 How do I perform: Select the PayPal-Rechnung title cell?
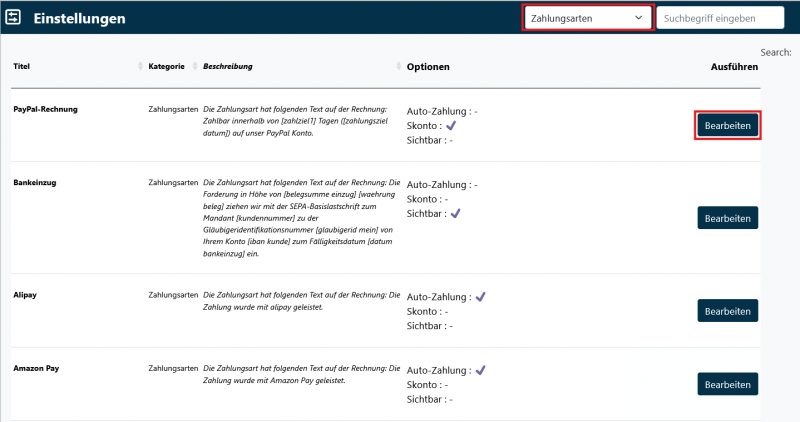[x=45, y=106]
